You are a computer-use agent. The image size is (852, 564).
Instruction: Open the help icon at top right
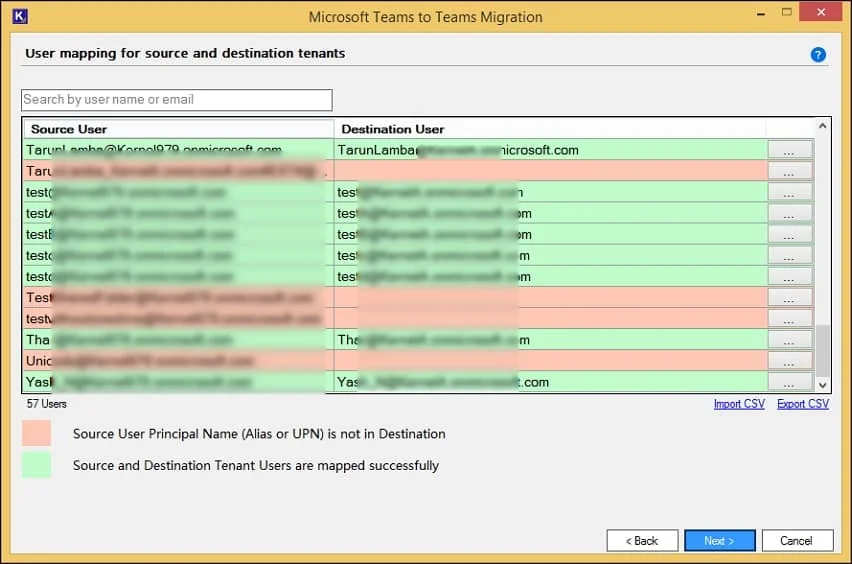pyautogui.click(x=818, y=54)
